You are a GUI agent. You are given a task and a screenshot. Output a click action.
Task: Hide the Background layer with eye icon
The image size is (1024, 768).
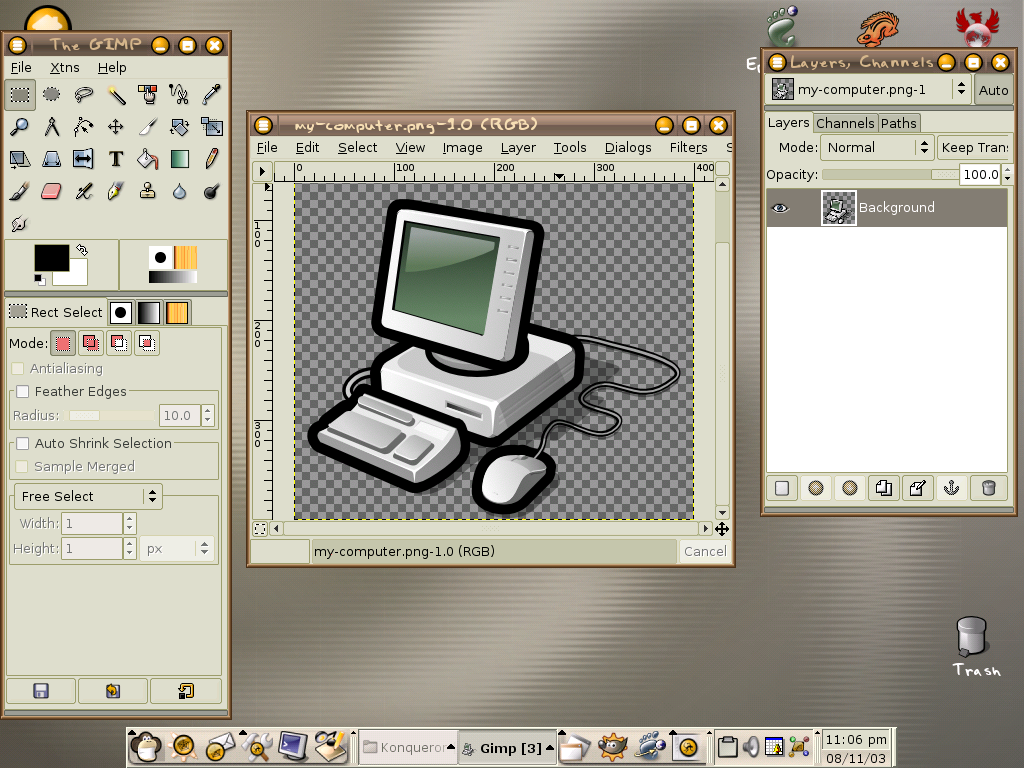pyautogui.click(x=780, y=208)
